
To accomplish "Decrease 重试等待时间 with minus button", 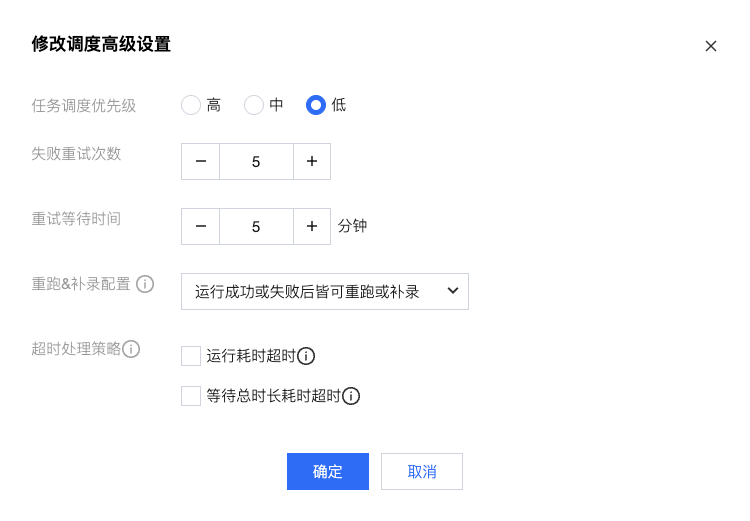I will point(201,226).
